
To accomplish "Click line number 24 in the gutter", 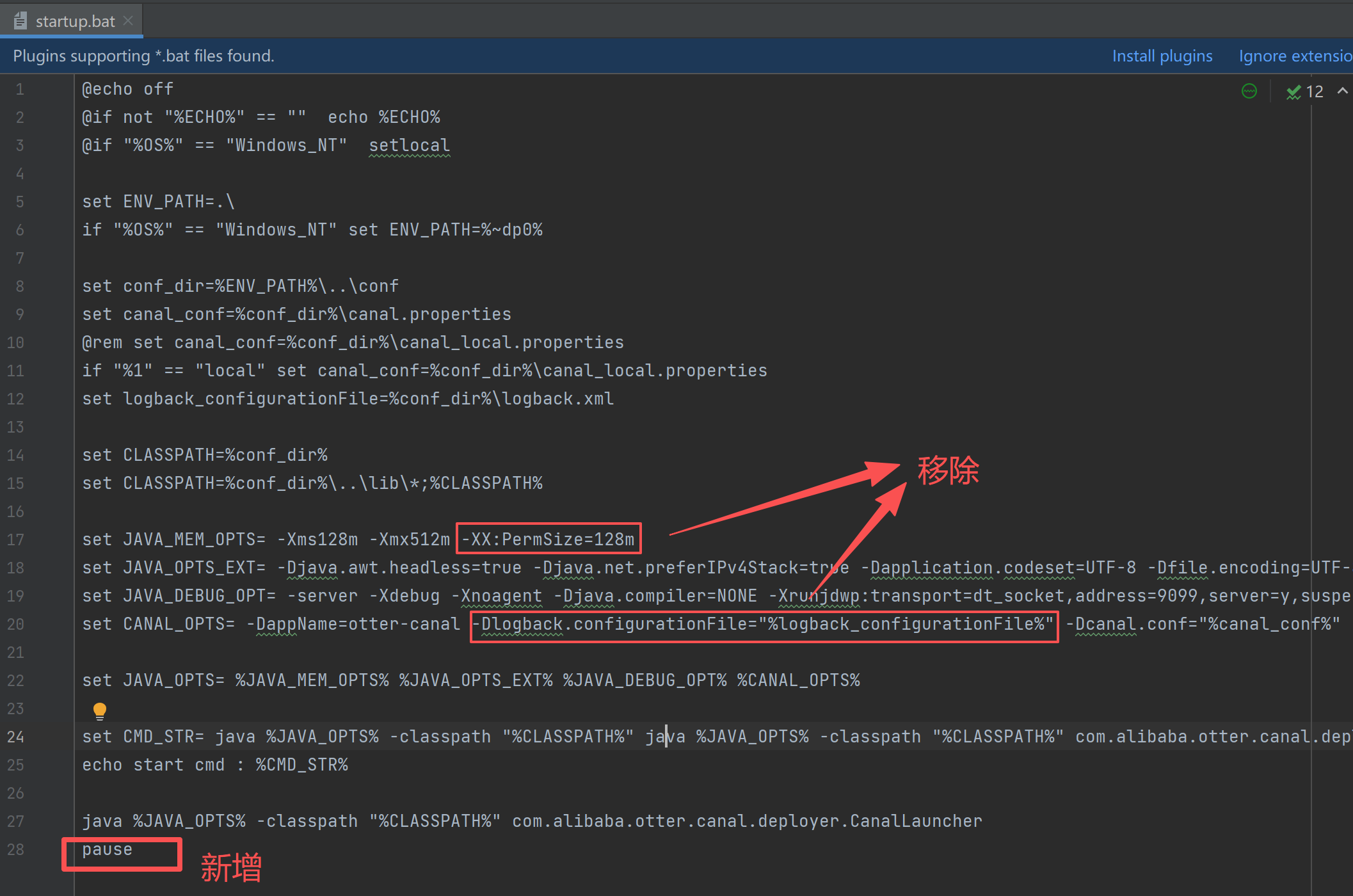I will (x=16, y=737).
